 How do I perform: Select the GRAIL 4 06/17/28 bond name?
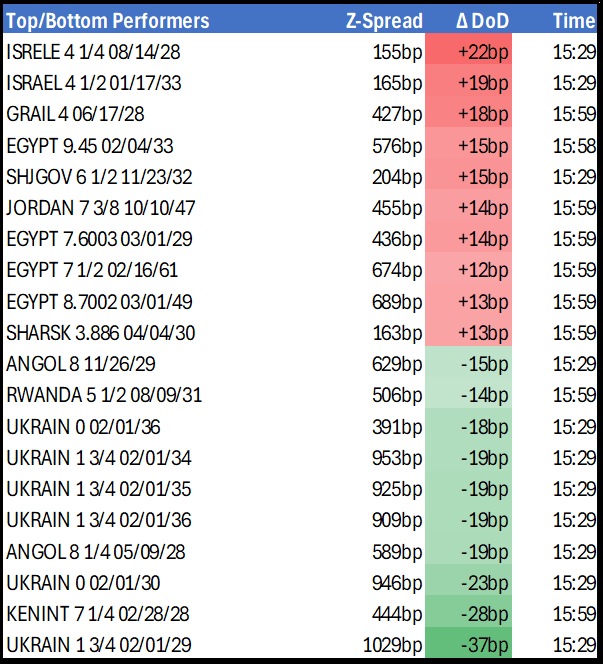(73, 113)
